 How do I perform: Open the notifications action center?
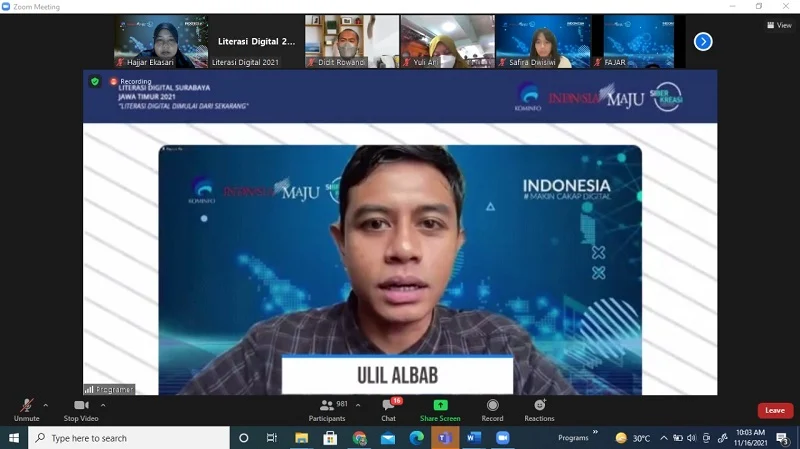(x=782, y=438)
